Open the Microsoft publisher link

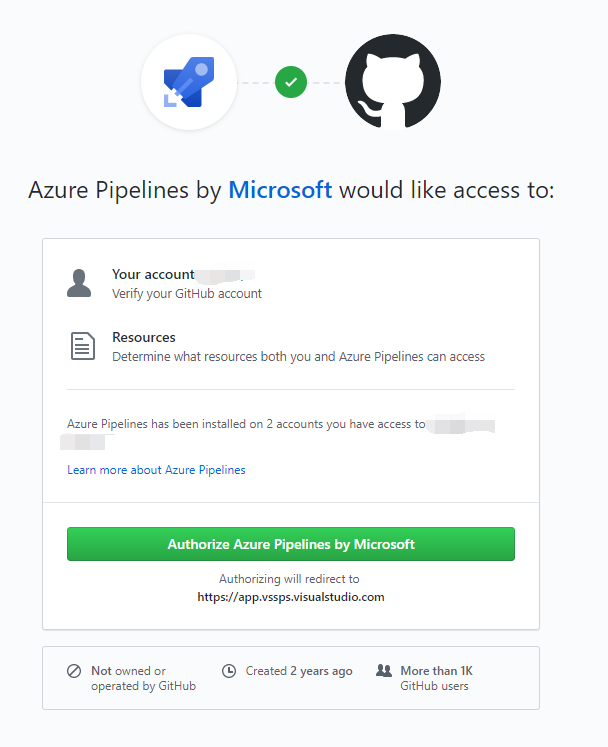280,189
